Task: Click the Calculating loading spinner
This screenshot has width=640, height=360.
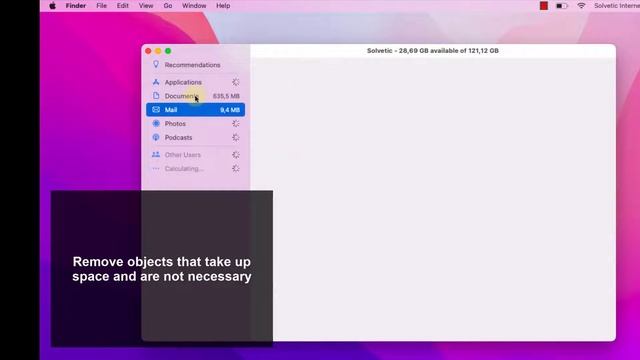Action: [236, 169]
